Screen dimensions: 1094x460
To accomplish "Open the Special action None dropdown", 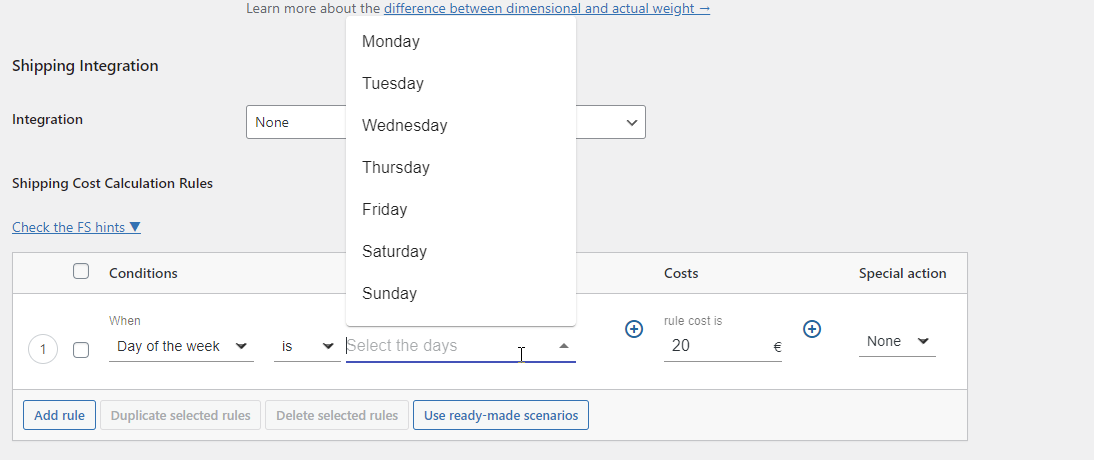I will point(897,341).
